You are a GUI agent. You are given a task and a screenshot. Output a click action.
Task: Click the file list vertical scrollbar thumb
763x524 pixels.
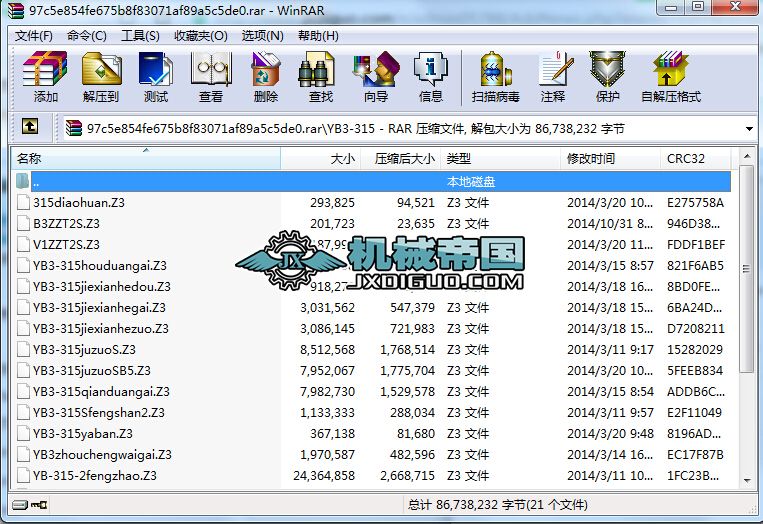[747, 269]
